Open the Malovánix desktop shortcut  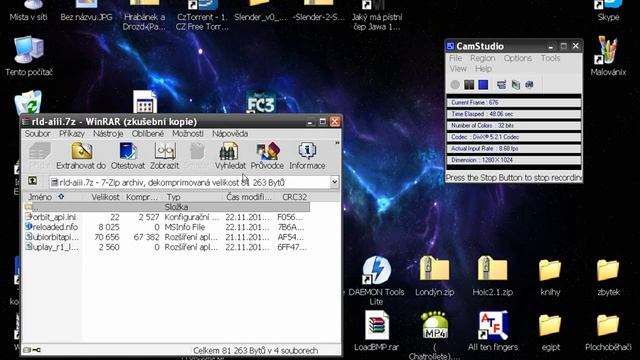(608, 56)
